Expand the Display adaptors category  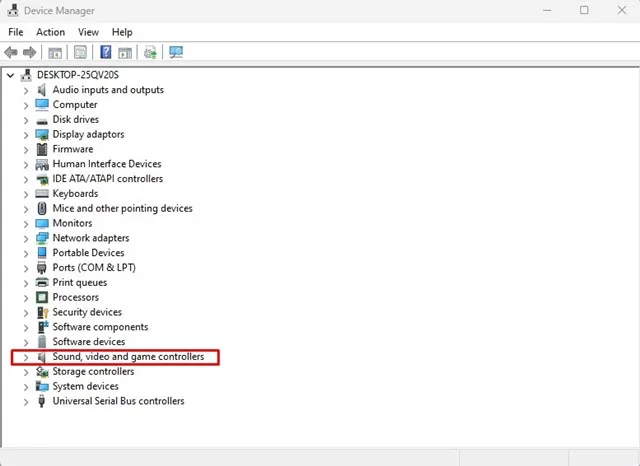coord(26,135)
